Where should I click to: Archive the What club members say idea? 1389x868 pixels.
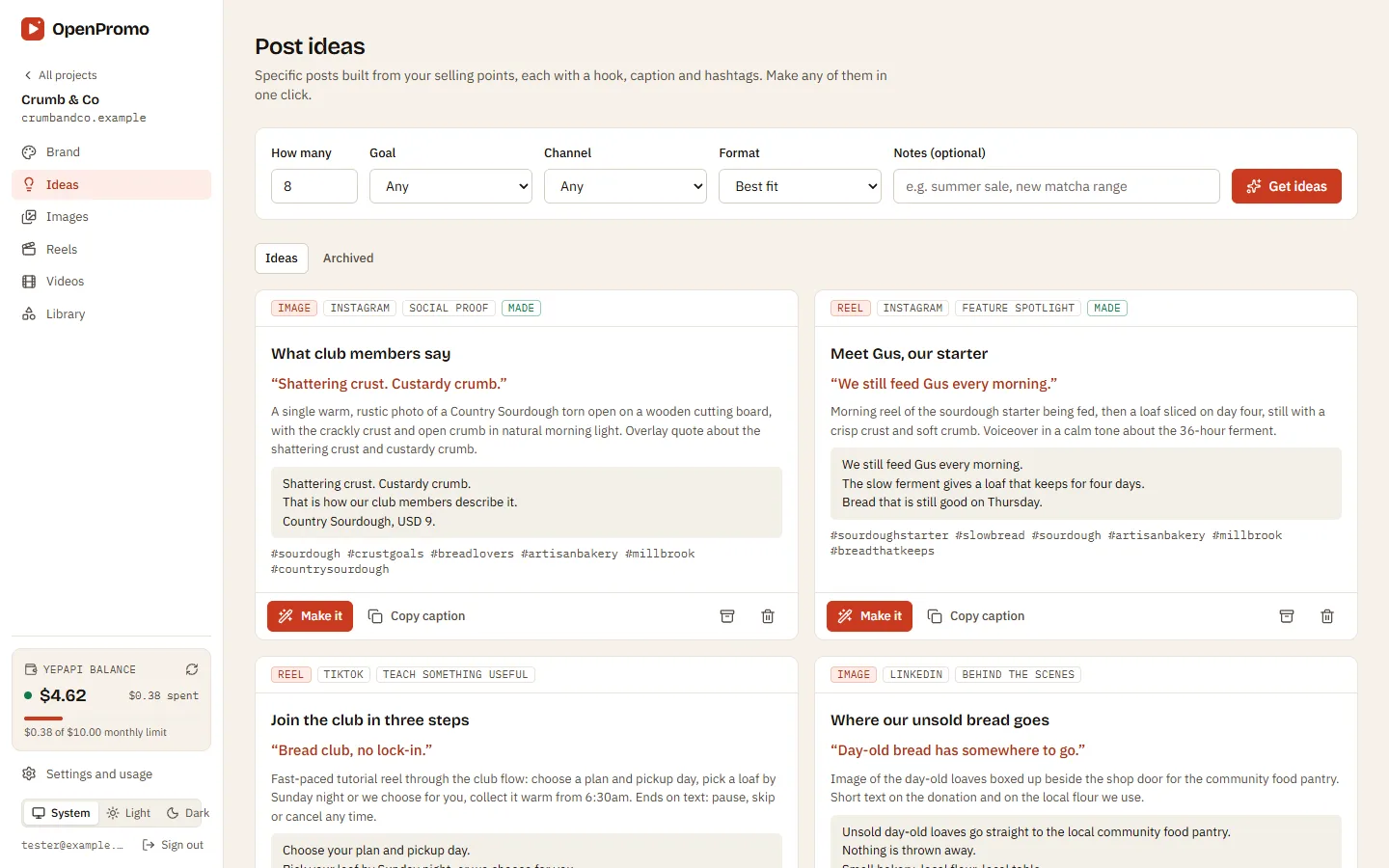pos(727,616)
